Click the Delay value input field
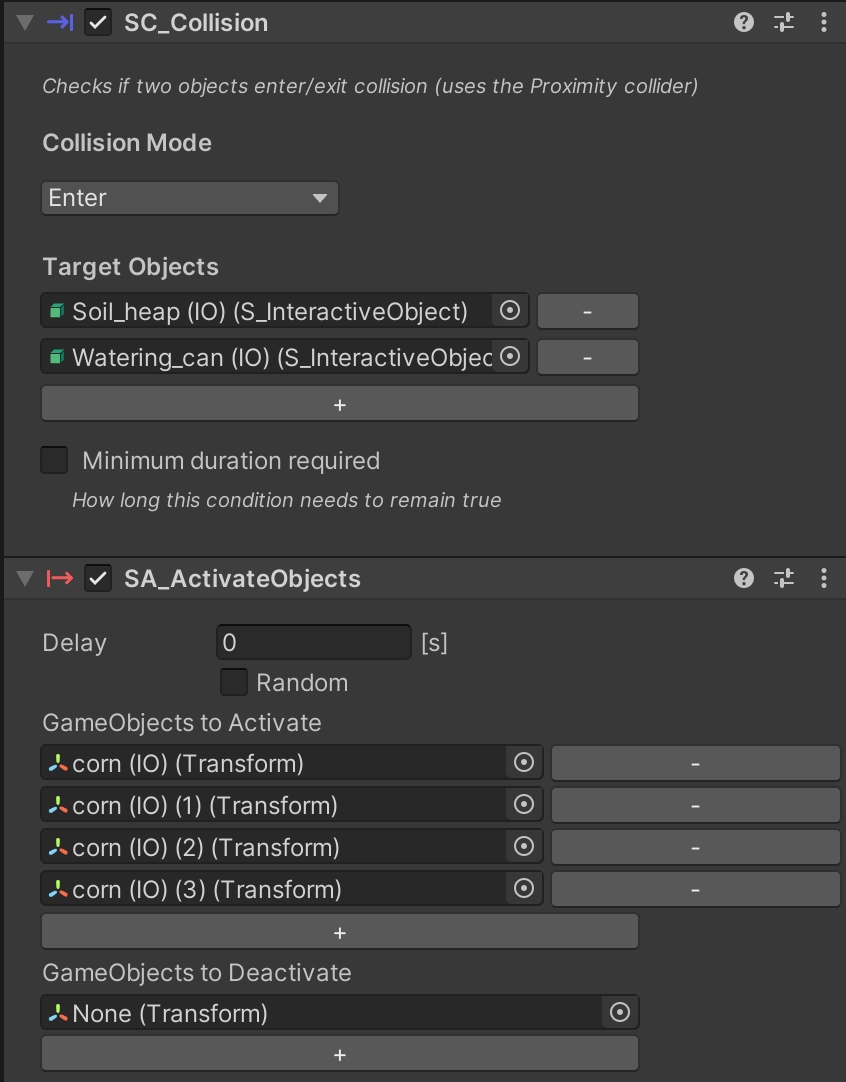Image resolution: width=846 pixels, height=1082 pixels. (x=313, y=642)
